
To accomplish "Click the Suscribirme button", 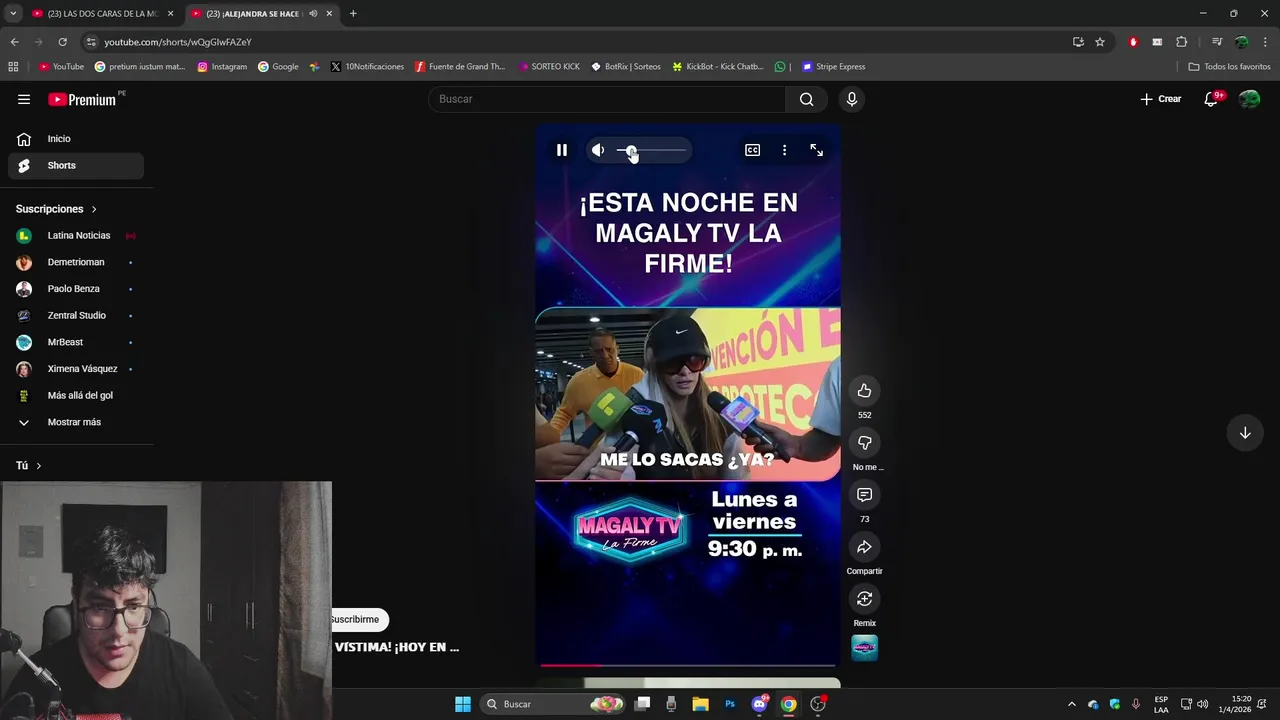I will 356,620.
